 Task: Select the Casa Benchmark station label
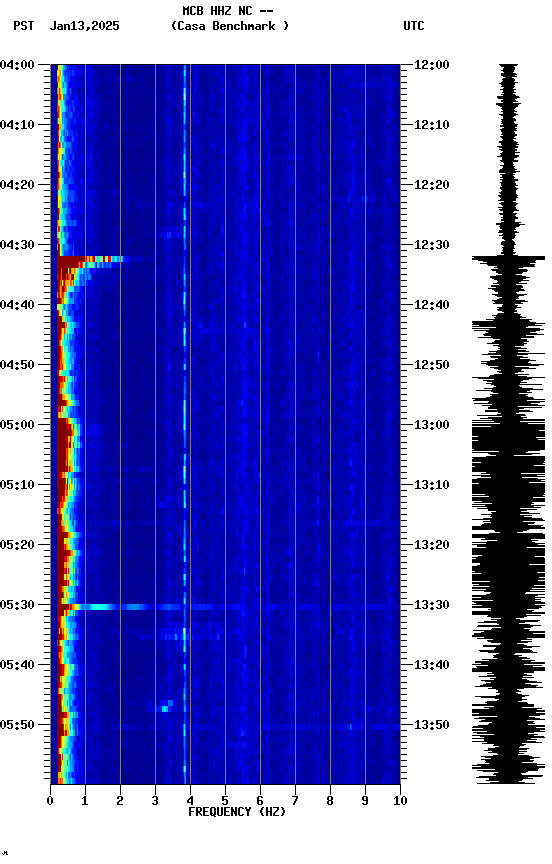(230, 26)
